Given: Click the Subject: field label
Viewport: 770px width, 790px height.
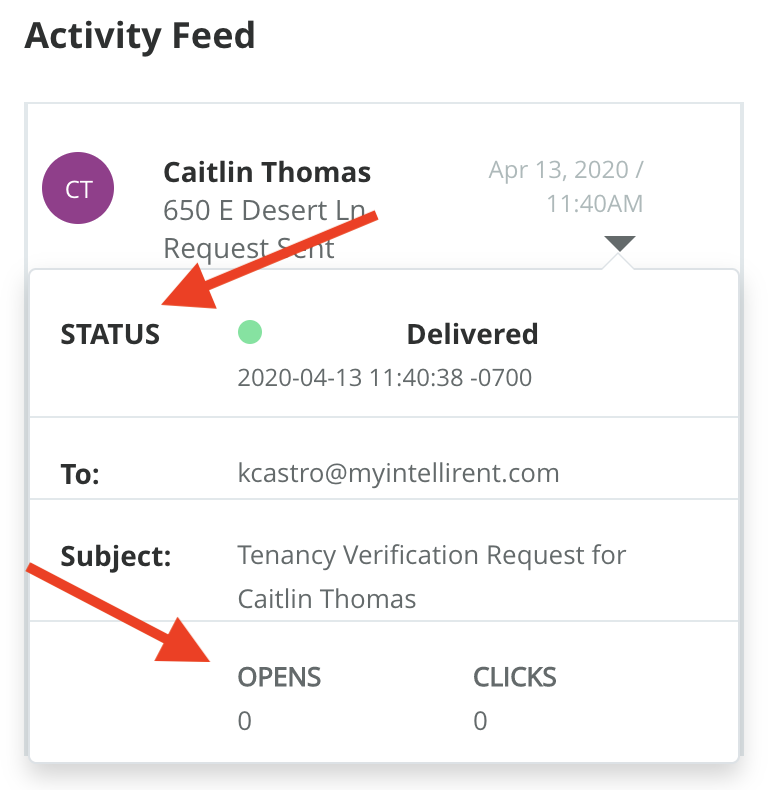Looking at the screenshot, I should pyautogui.click(x=116, y=556).
